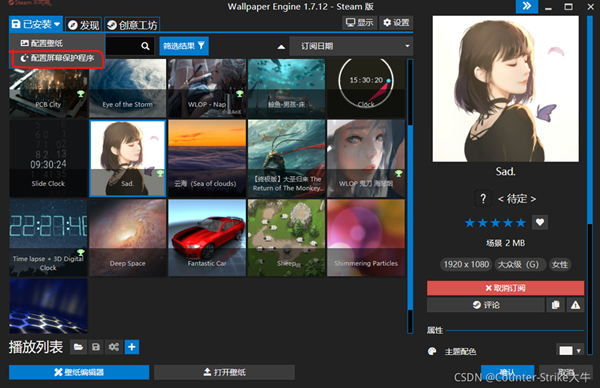600x388 pixels.
Task: Select the Slide Clock wallpaper
Action: tap(48, 158)
